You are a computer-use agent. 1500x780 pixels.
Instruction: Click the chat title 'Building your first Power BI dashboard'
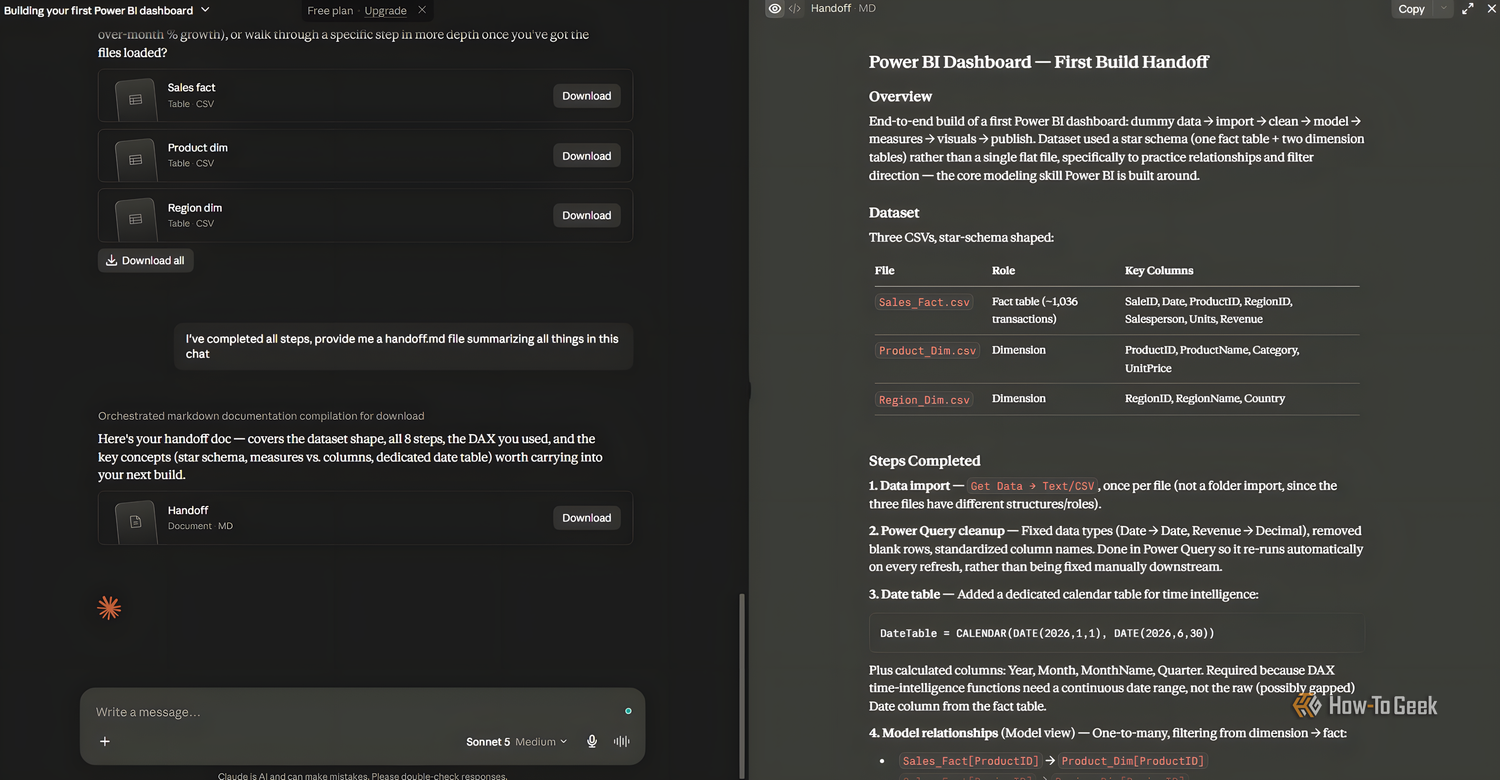tap(98, 10)
